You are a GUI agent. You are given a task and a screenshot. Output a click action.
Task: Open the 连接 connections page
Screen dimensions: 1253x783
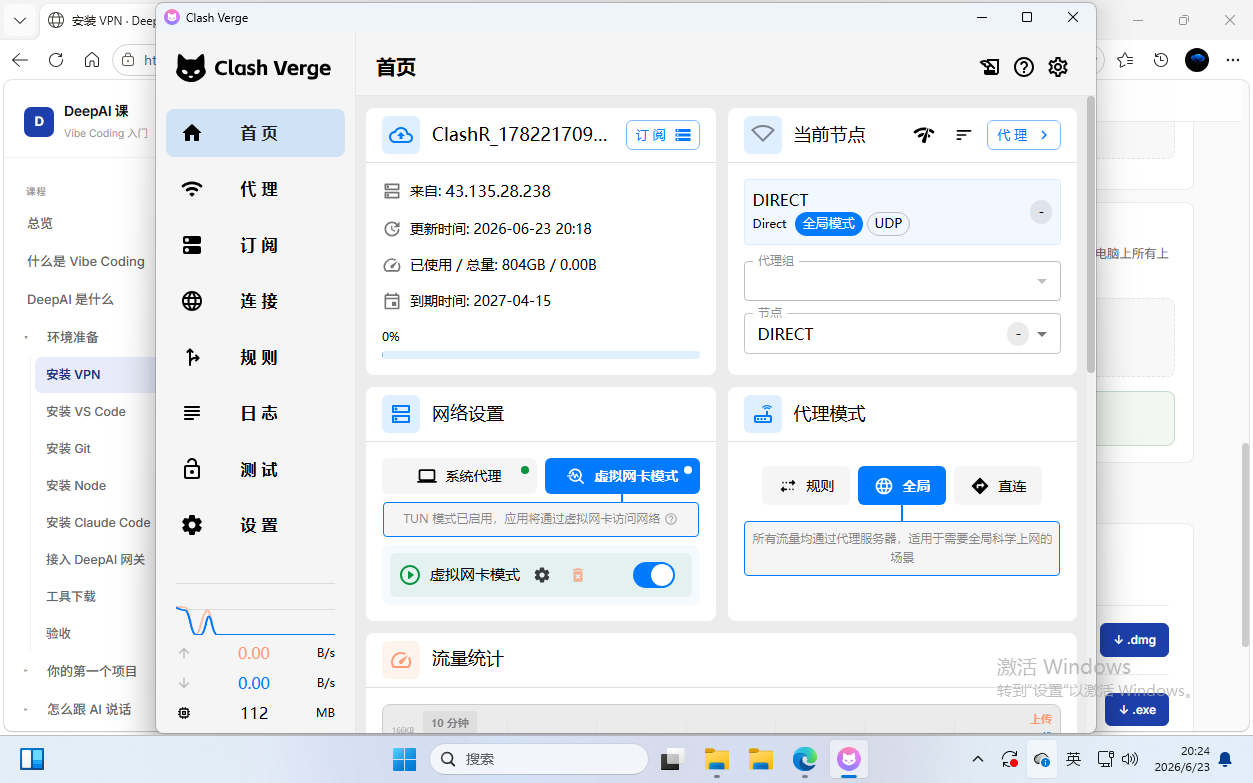point(255,301)
